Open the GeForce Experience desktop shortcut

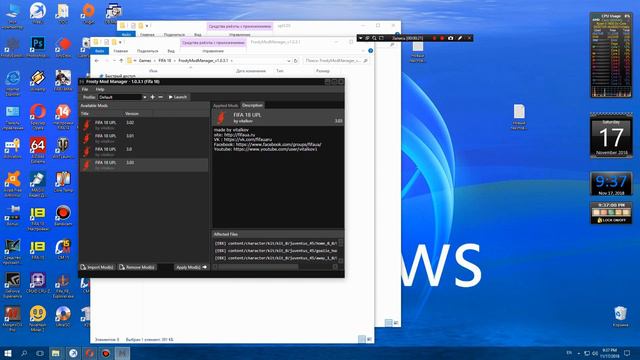tap(12, 286)
